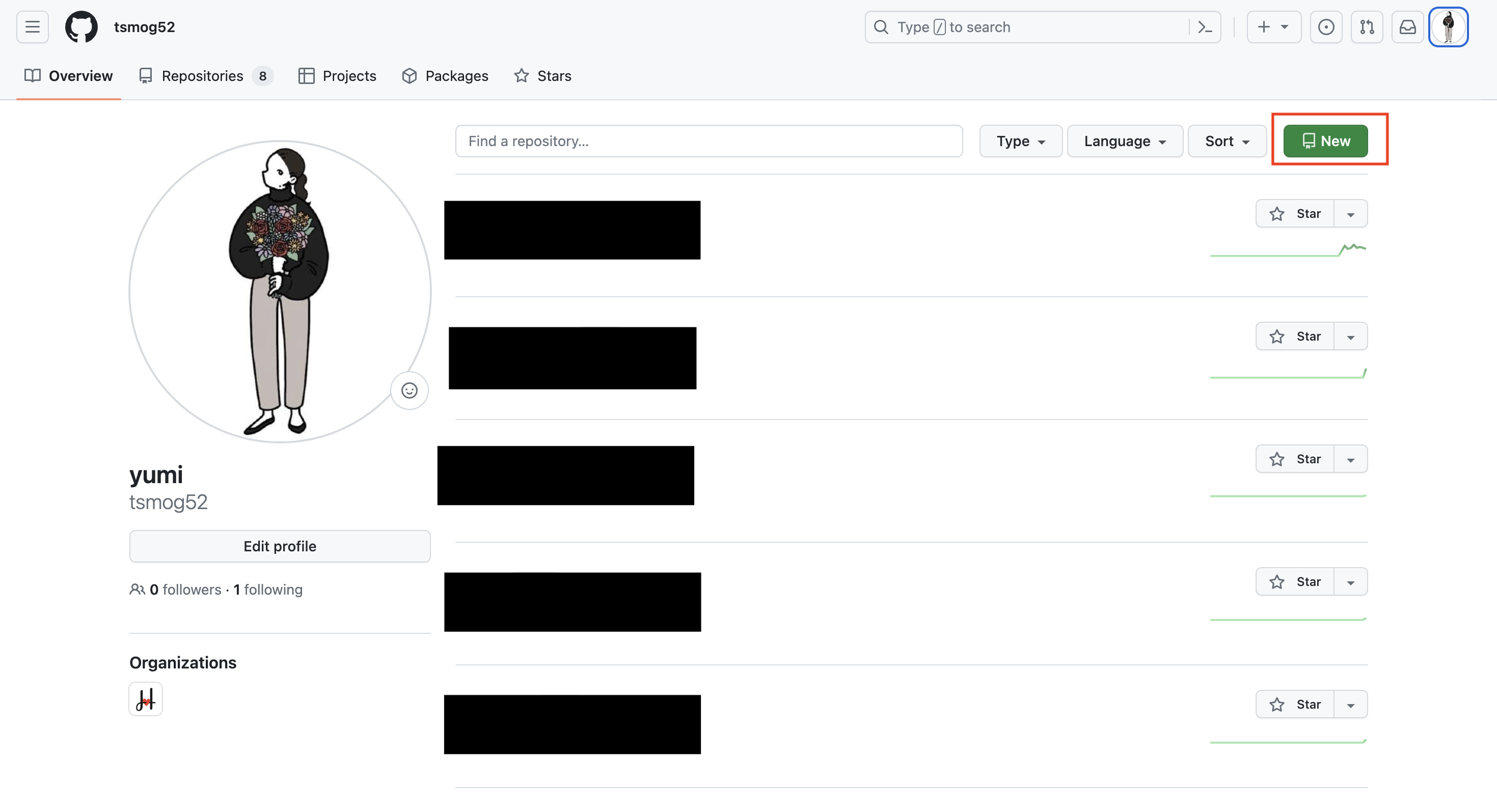Create a repository with the New button

click(1324, 140)
